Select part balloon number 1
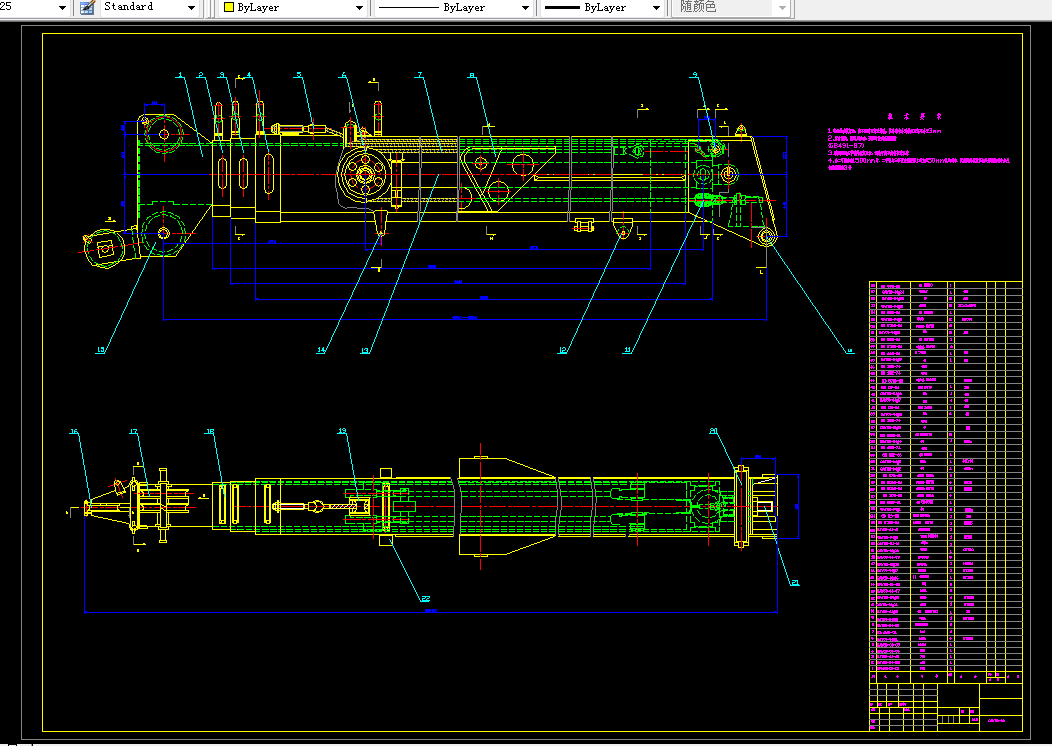This screenshot has height=746, width=1052. [180, 76]
